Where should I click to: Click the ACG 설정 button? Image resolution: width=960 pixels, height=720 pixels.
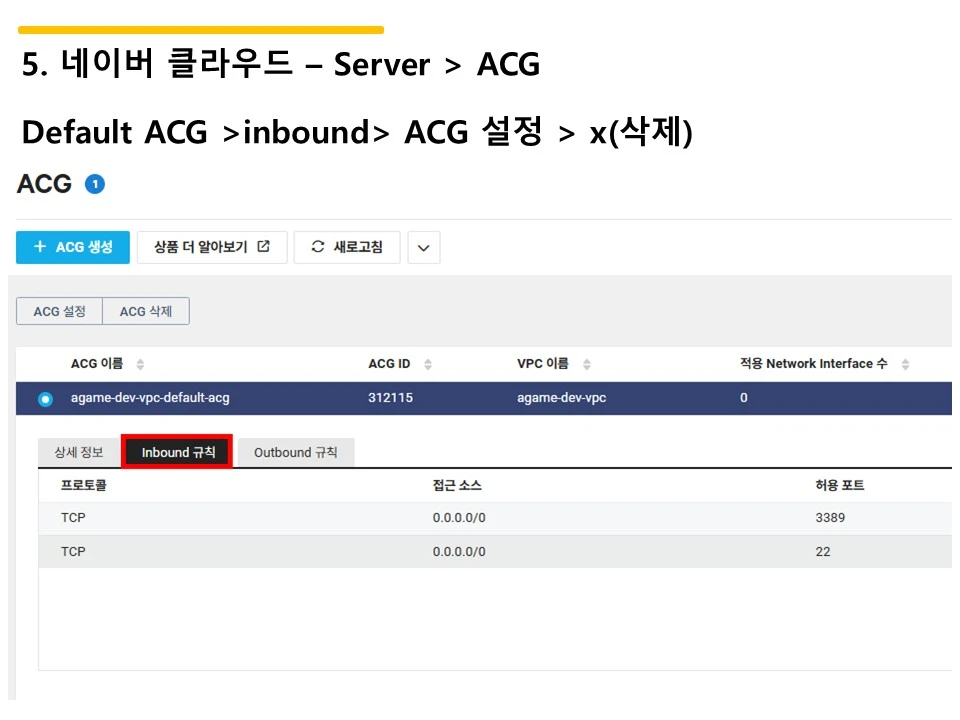(59, 311)
